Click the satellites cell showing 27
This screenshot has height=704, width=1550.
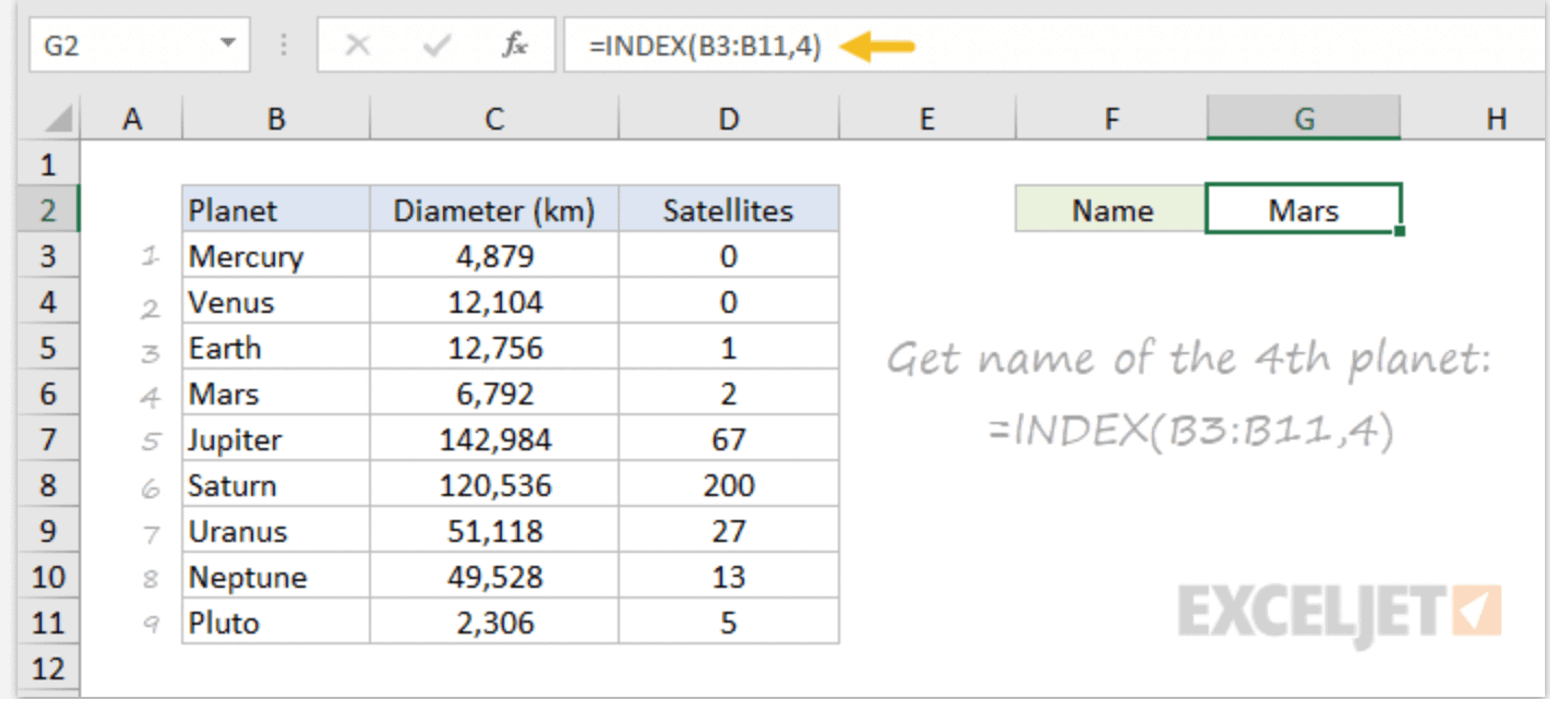tap(729, 531)
